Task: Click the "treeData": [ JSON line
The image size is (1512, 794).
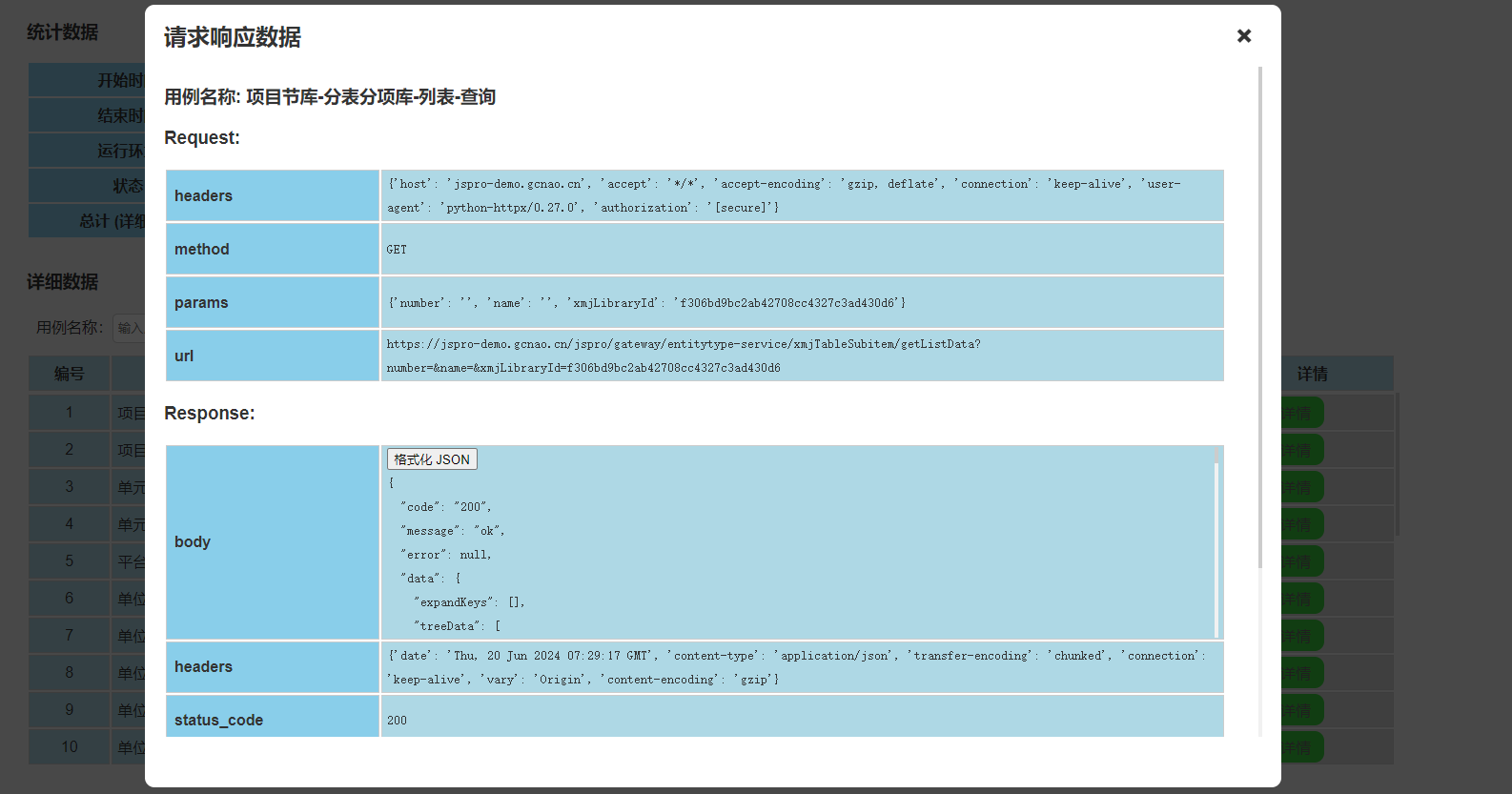Action: pyautogui.click(x=457, y=626)
